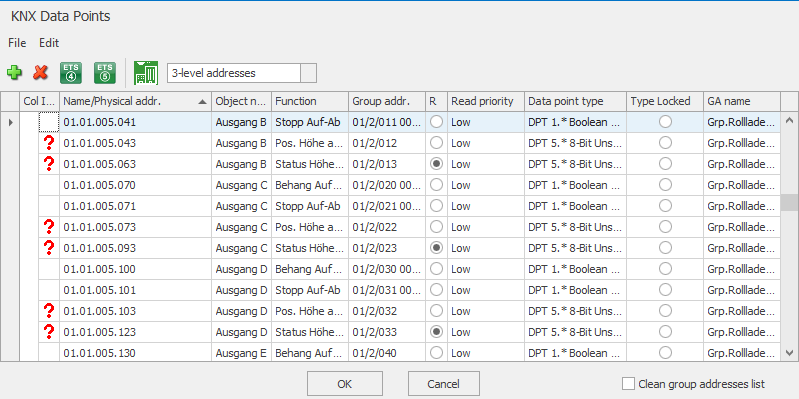Toggle Type Locked for 01.01.005.071
The width and height of the screenshot is (799, 399).
pos(665,205)
